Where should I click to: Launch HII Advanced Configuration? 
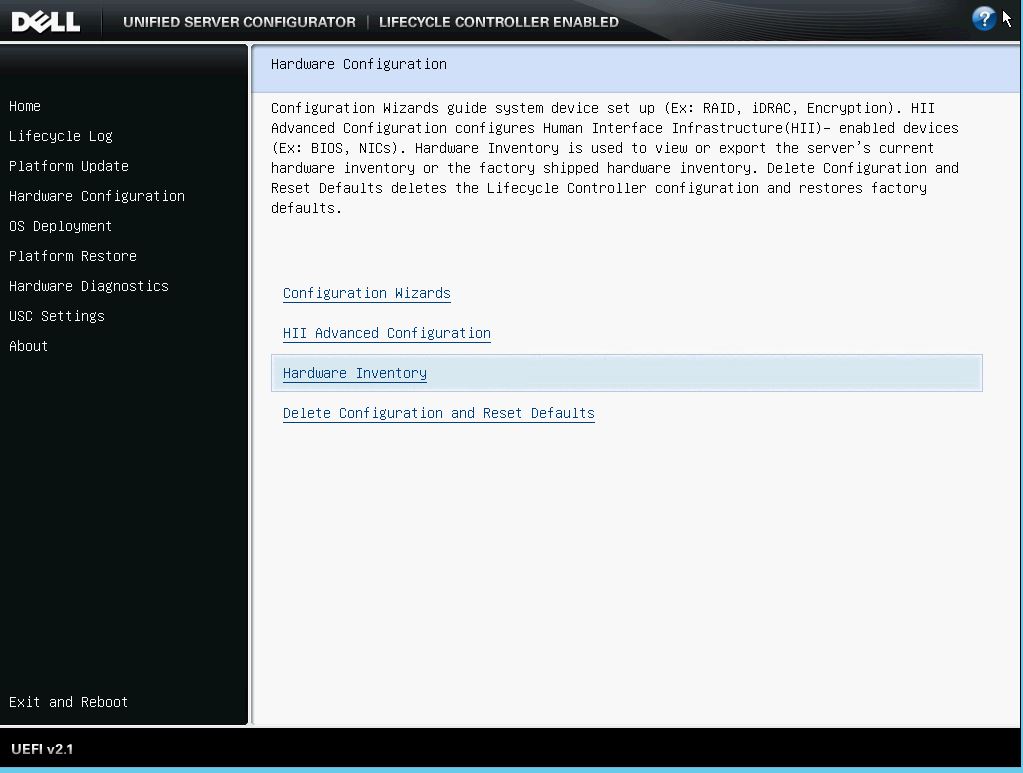coord(387,333)
